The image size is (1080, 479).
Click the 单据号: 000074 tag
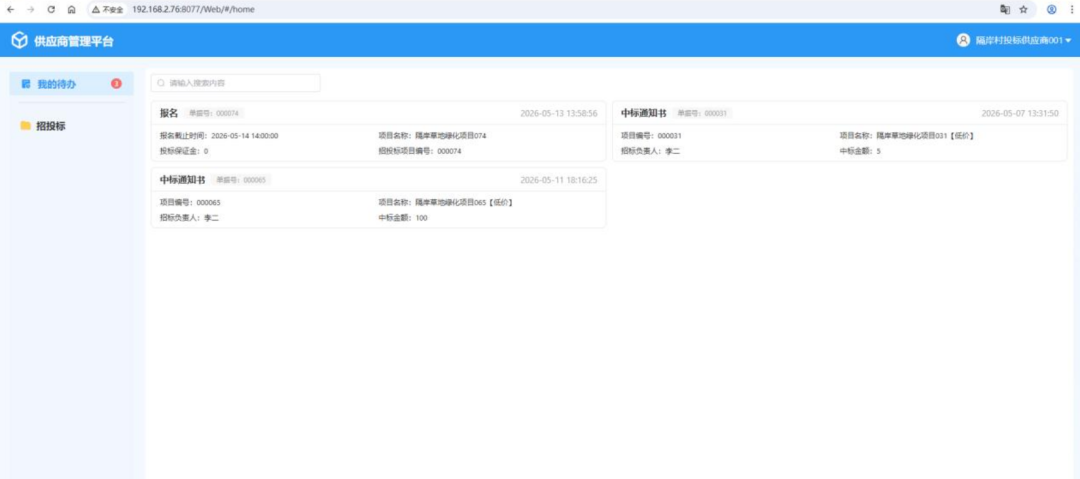click(214, 113)
